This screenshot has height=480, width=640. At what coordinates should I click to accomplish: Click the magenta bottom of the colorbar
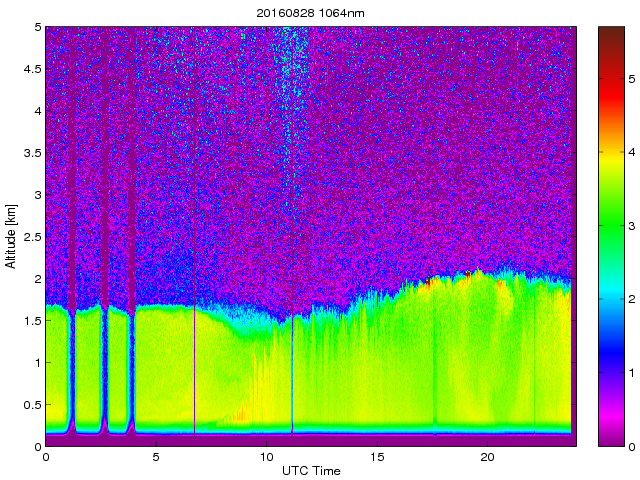[612, 432]
